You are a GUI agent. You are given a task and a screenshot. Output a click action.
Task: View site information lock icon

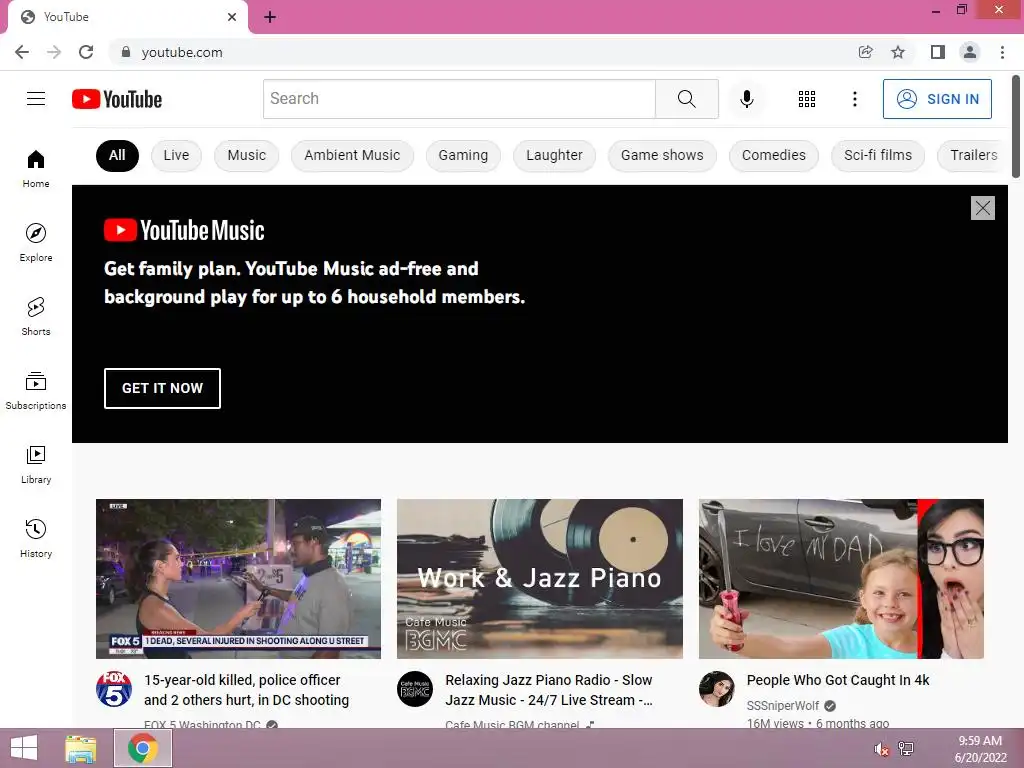pos(126,52)
